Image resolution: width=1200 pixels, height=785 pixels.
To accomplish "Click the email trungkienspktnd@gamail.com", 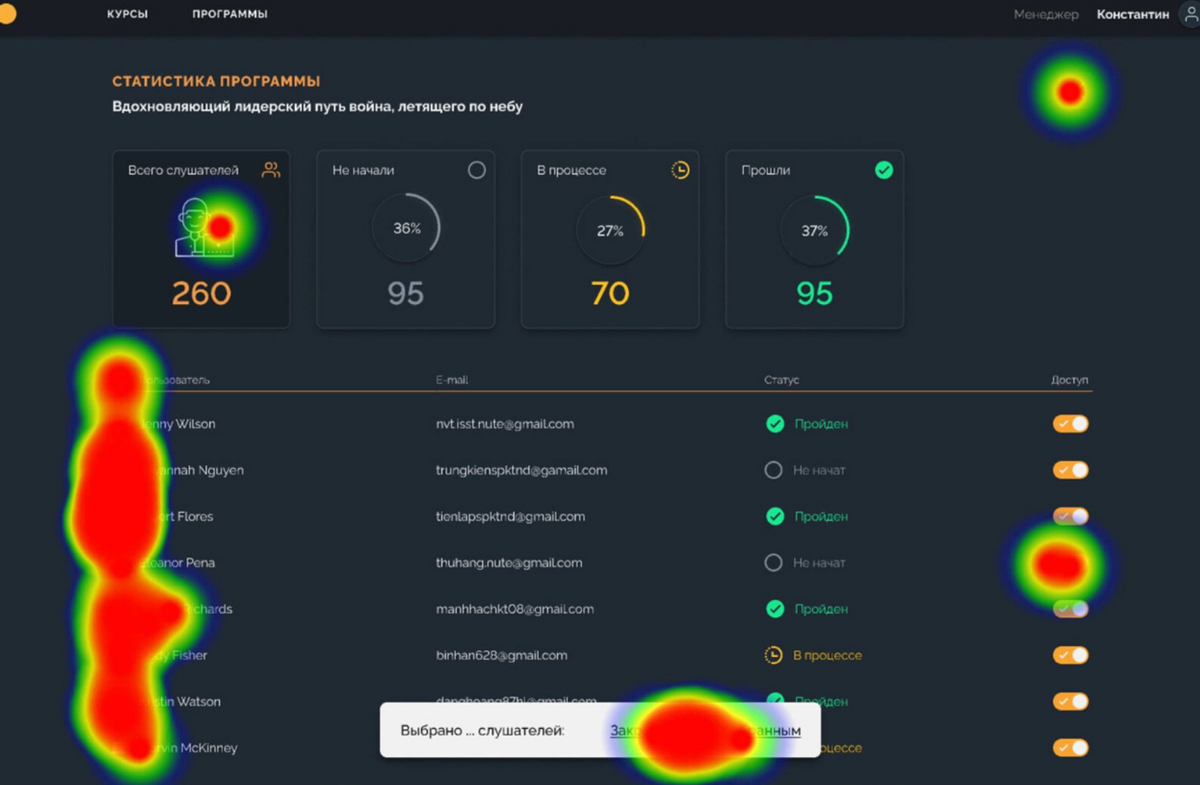I will (x=521, y=470).
